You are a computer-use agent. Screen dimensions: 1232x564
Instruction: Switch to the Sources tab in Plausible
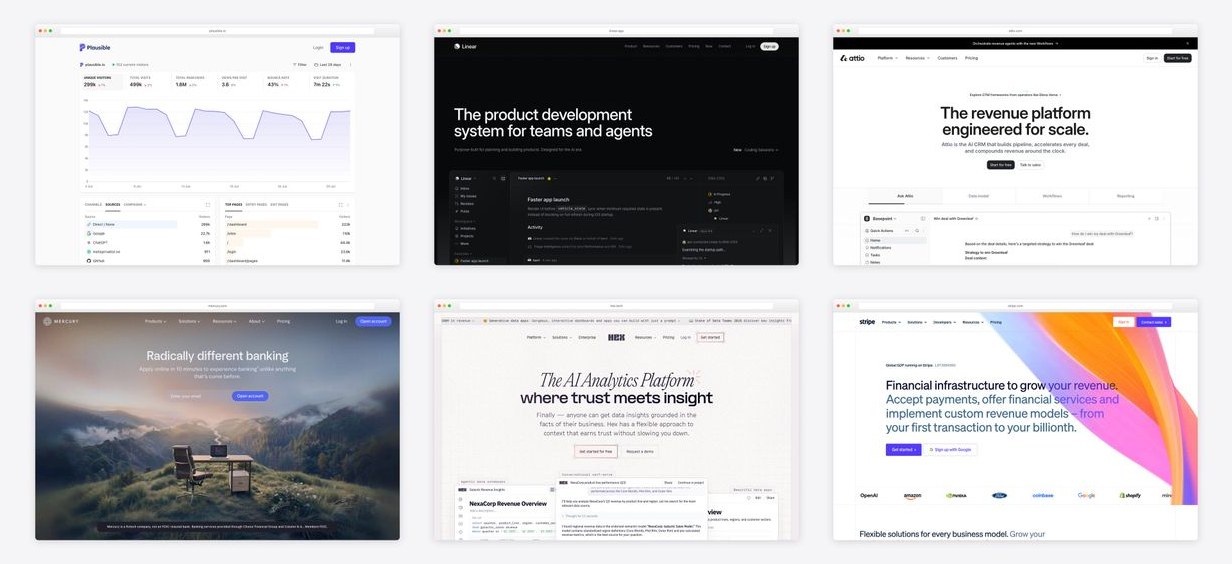click(x=113, y=205)
